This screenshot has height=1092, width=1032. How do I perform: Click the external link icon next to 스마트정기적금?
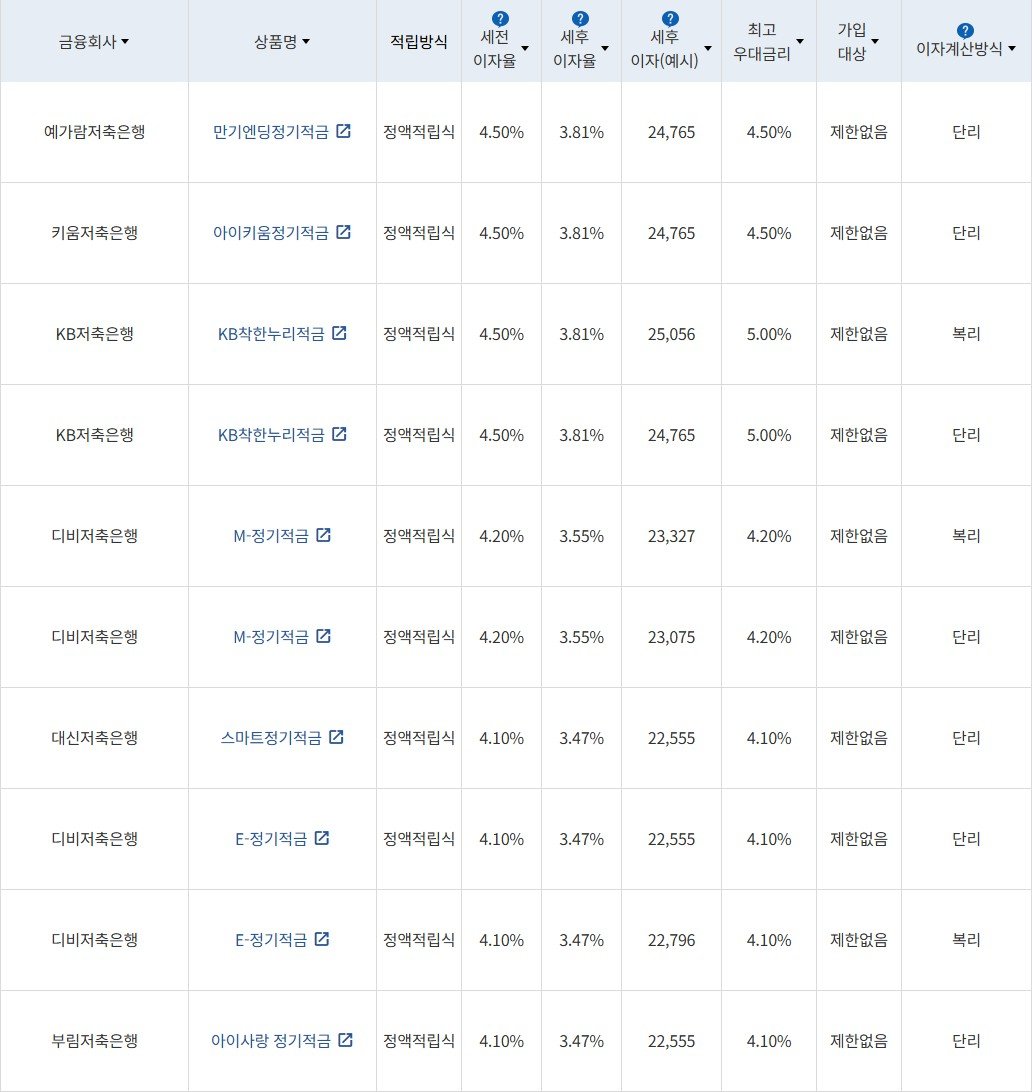(x=339, y=737)
